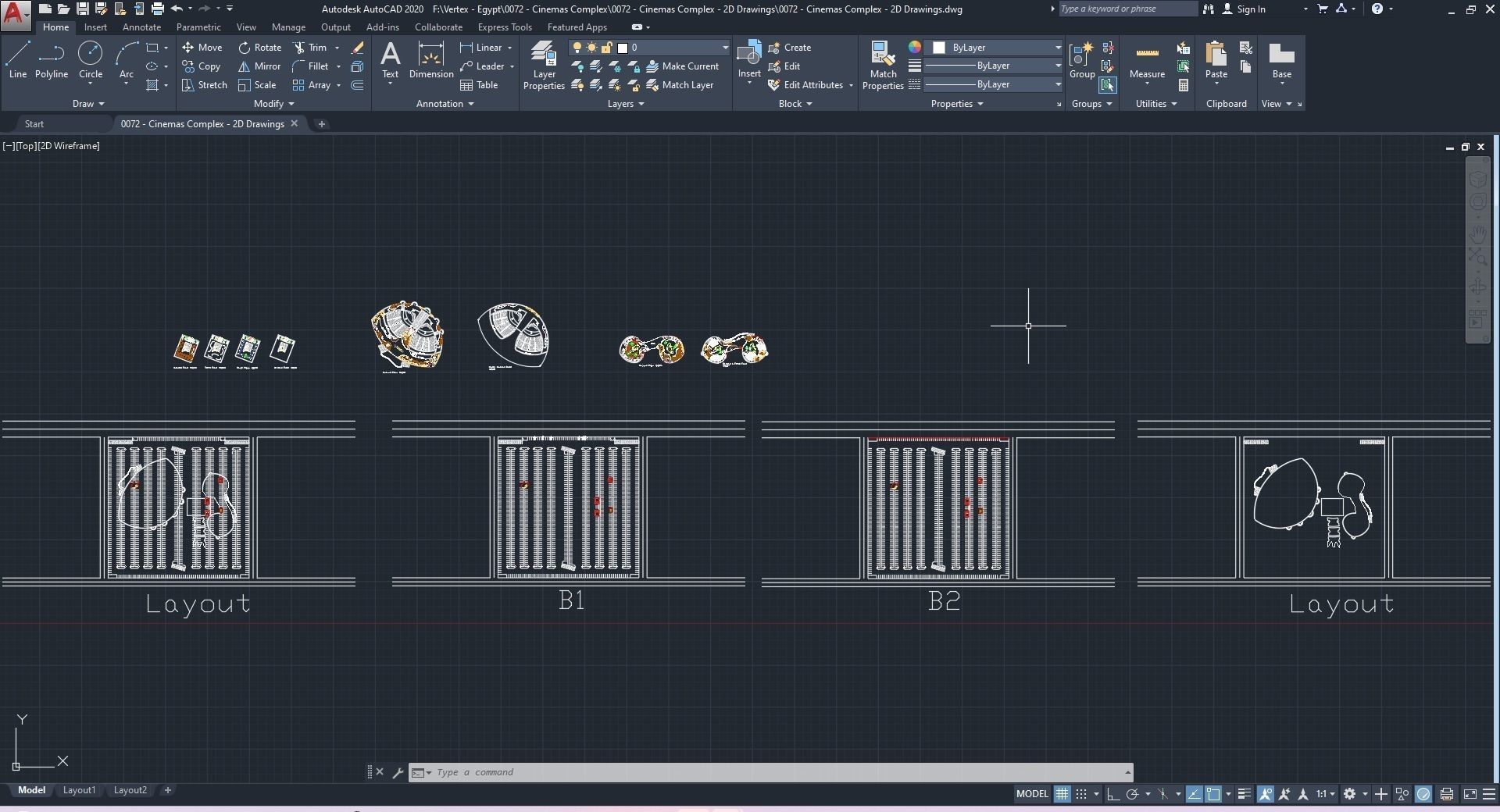Activate the Mirror tool
Image resolution: width=1500 pixels, height=812 pixels.
[259, 66]
